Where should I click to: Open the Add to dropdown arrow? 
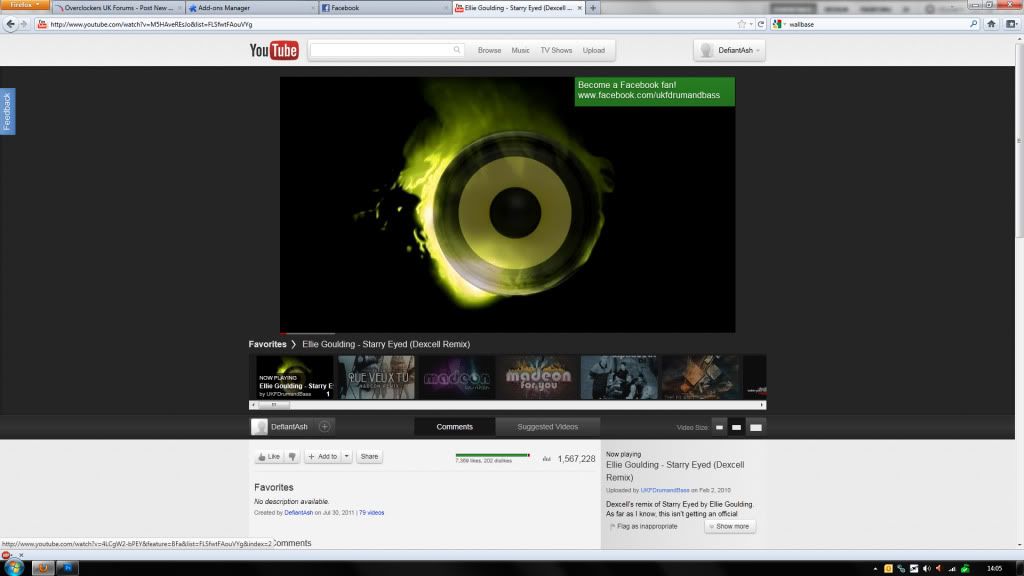346,456
